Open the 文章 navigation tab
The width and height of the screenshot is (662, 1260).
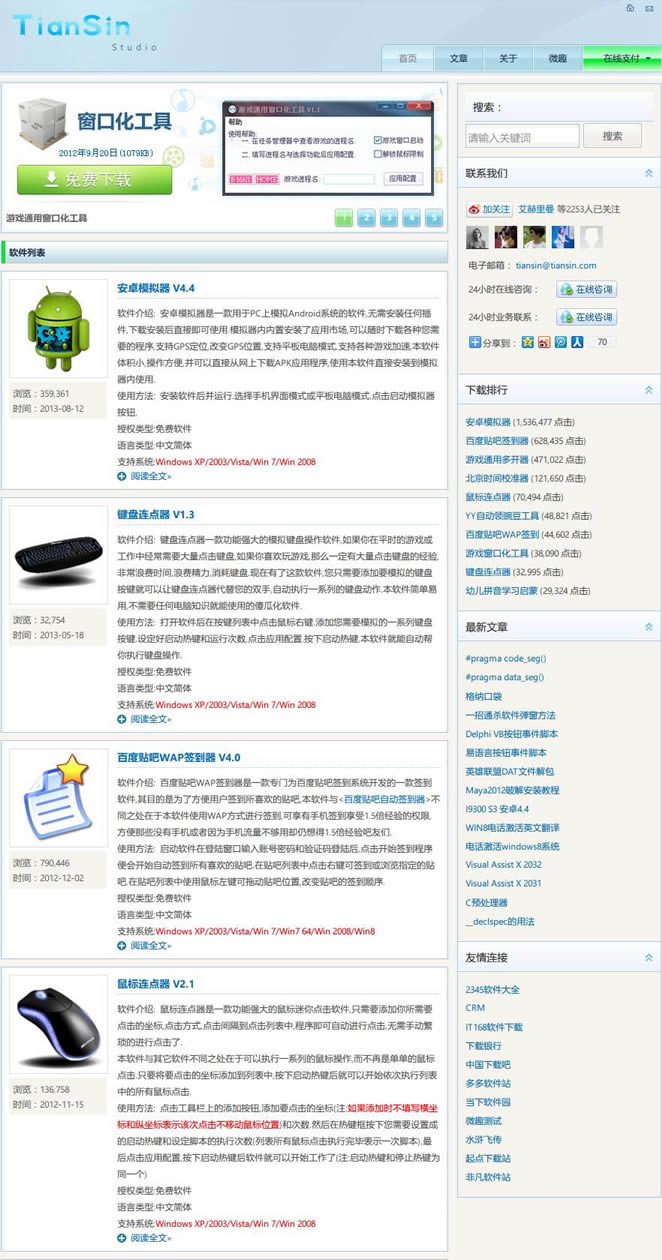click(x=458, y=58)
